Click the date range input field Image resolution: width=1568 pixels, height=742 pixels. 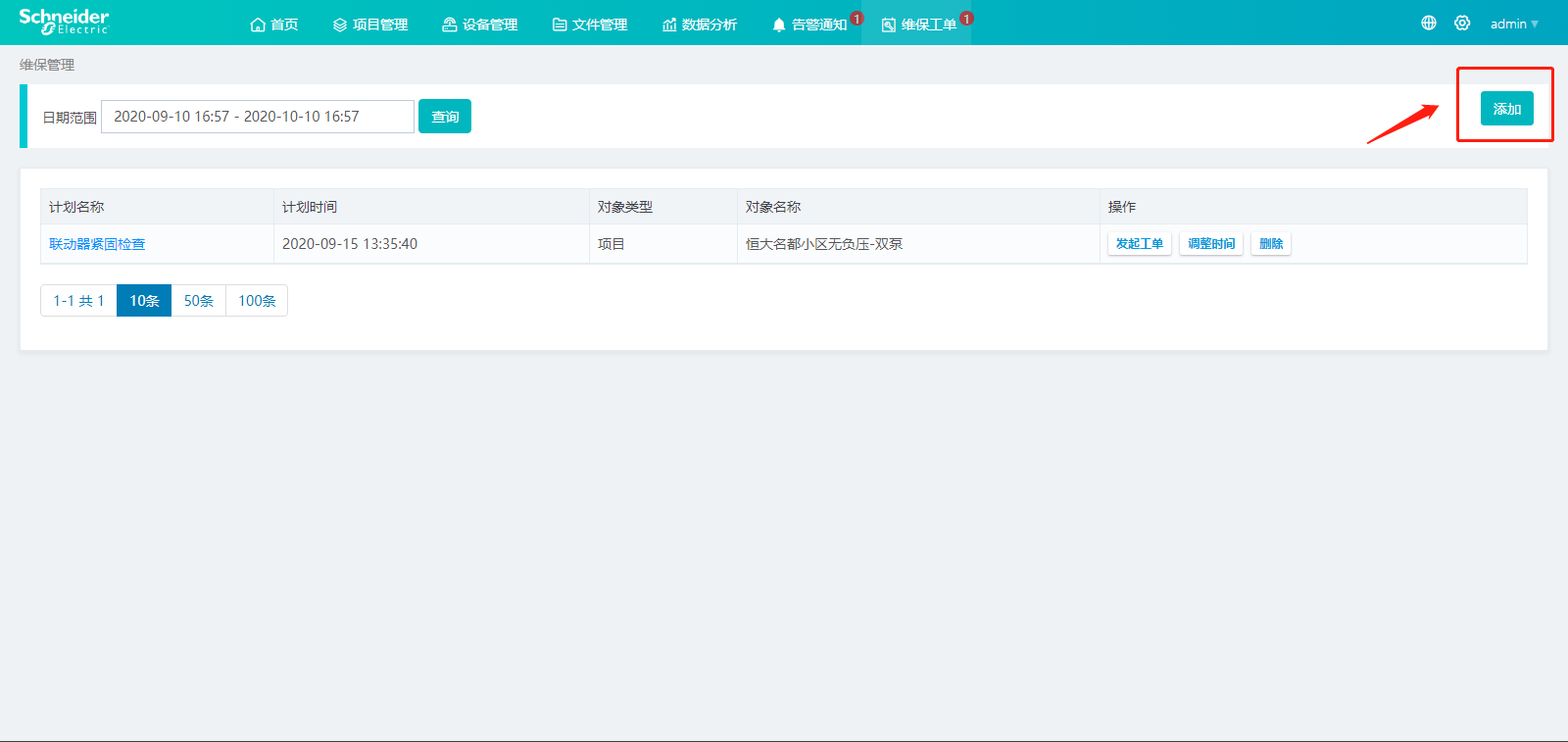[258, 117]
